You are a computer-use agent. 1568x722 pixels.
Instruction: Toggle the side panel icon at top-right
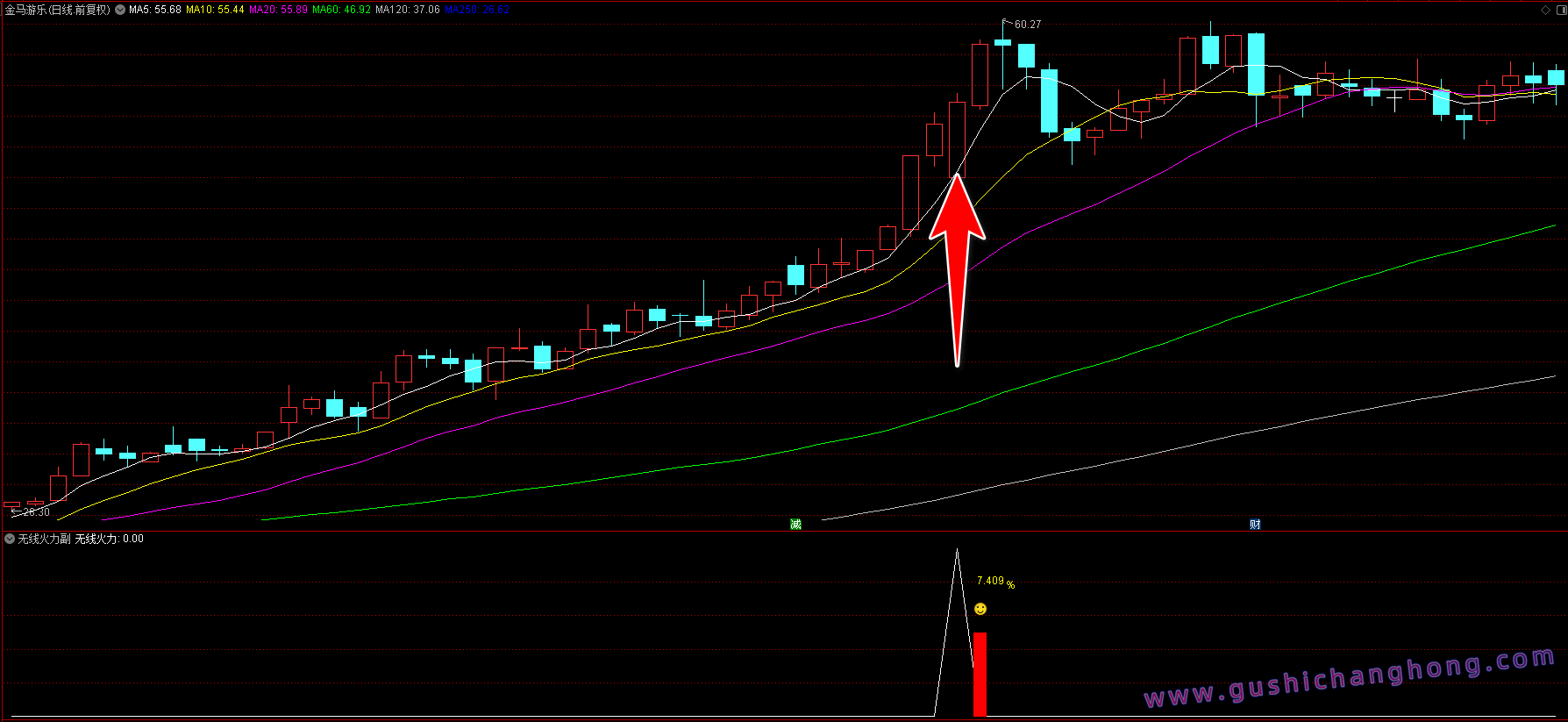coord(1558,10)
